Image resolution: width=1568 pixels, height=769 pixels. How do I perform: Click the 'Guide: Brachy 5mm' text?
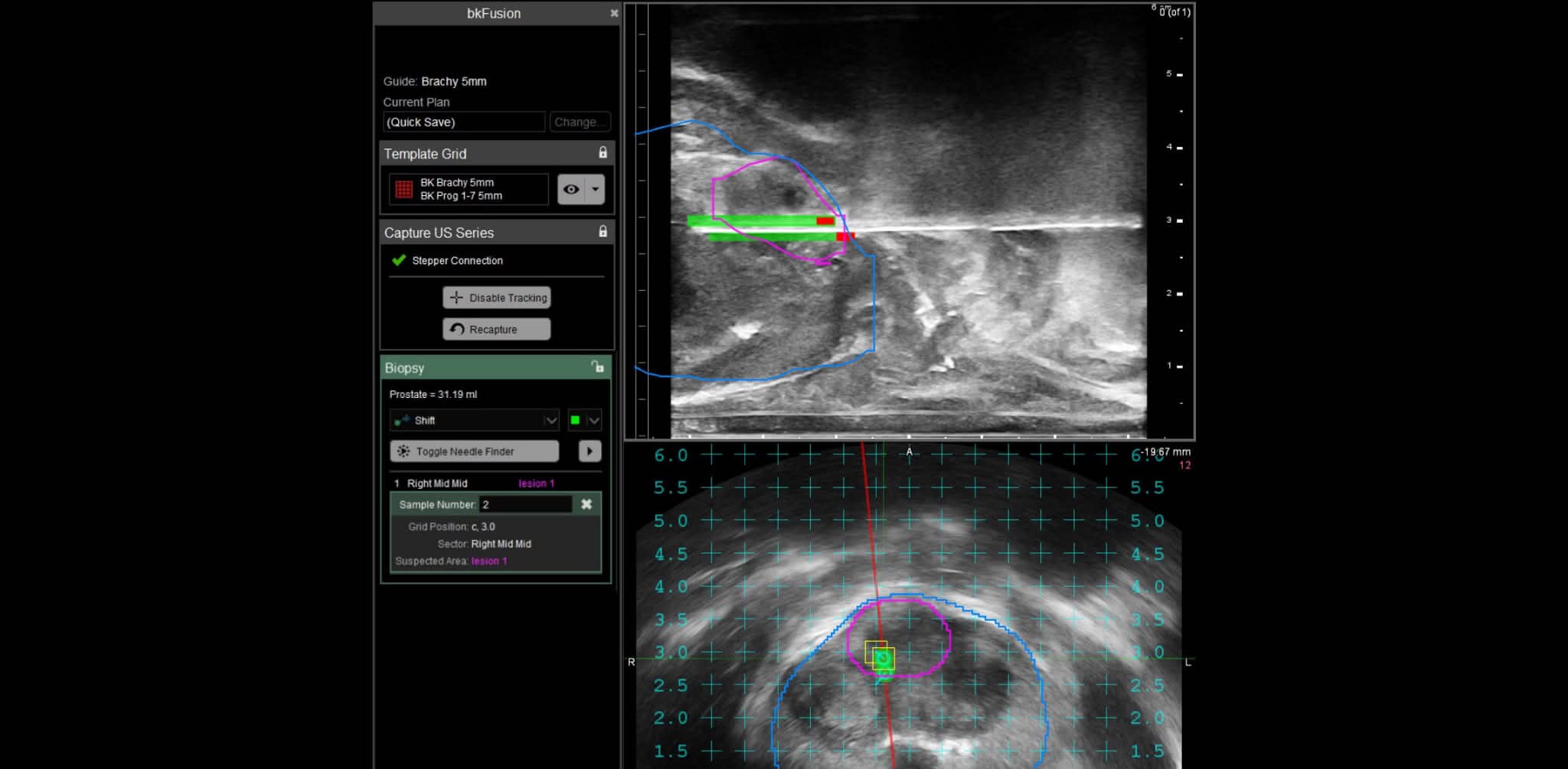[435, 81]
